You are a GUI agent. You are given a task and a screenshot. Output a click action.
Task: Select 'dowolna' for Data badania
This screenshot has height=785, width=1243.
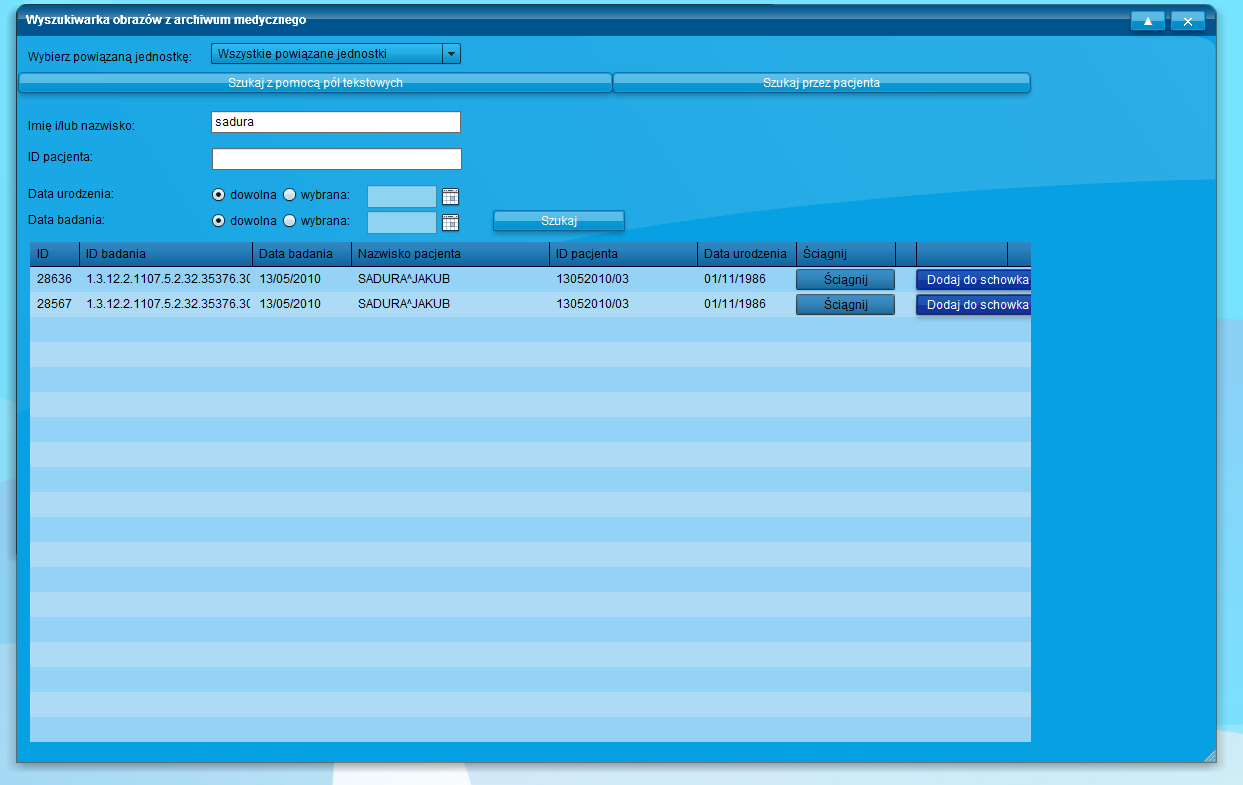pos(219,221)
